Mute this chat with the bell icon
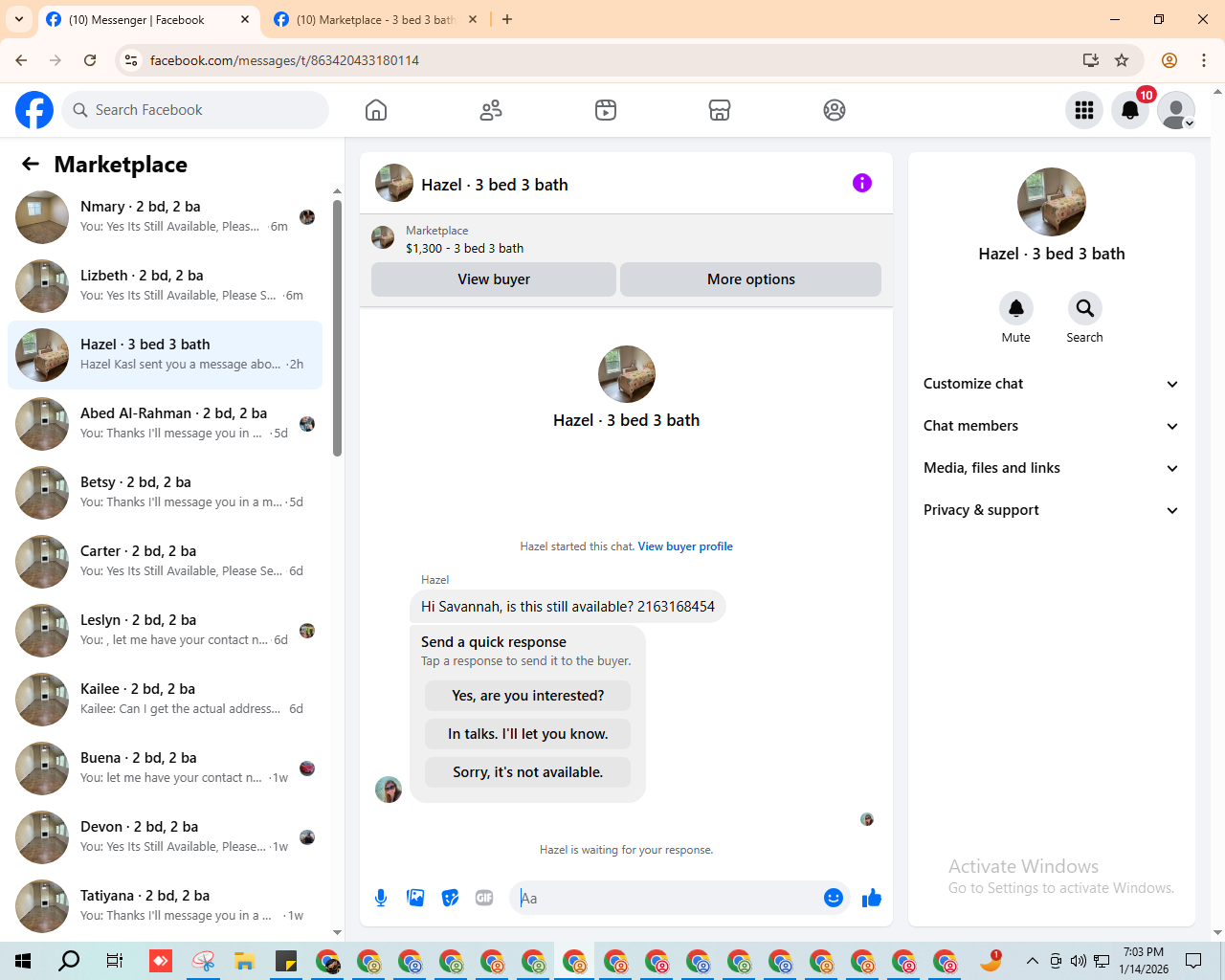The height and width of the screenshot is (980, 1225). click(x=1016, y=308)
